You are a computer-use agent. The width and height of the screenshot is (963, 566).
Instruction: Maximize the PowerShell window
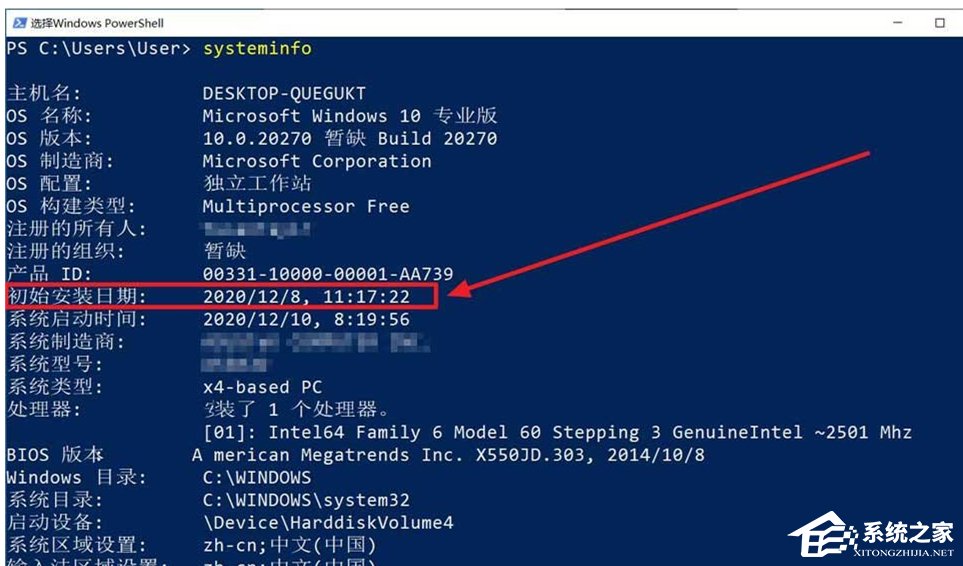tap(939, 22)
